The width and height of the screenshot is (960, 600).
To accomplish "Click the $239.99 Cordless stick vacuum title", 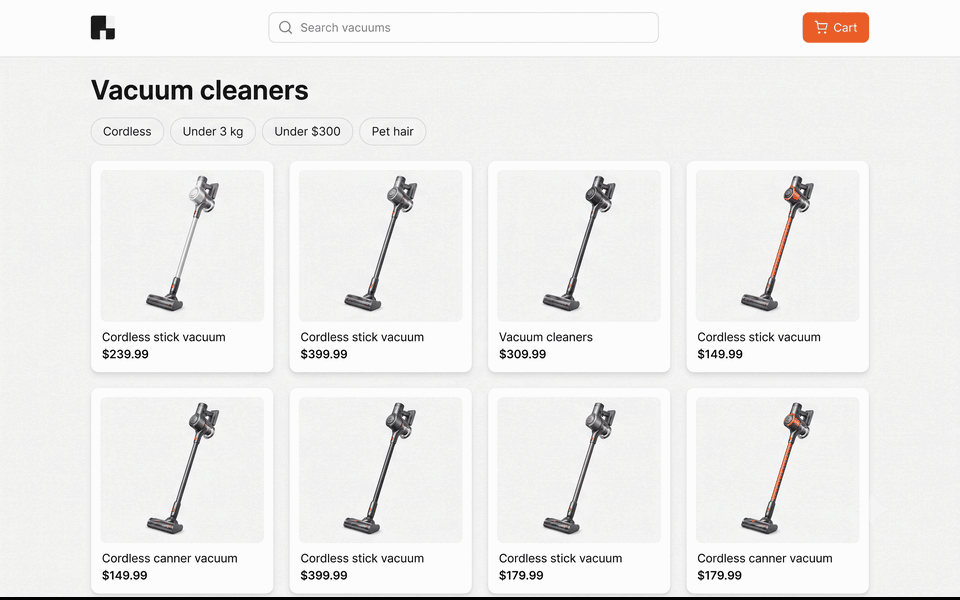I will coord(163,337).
